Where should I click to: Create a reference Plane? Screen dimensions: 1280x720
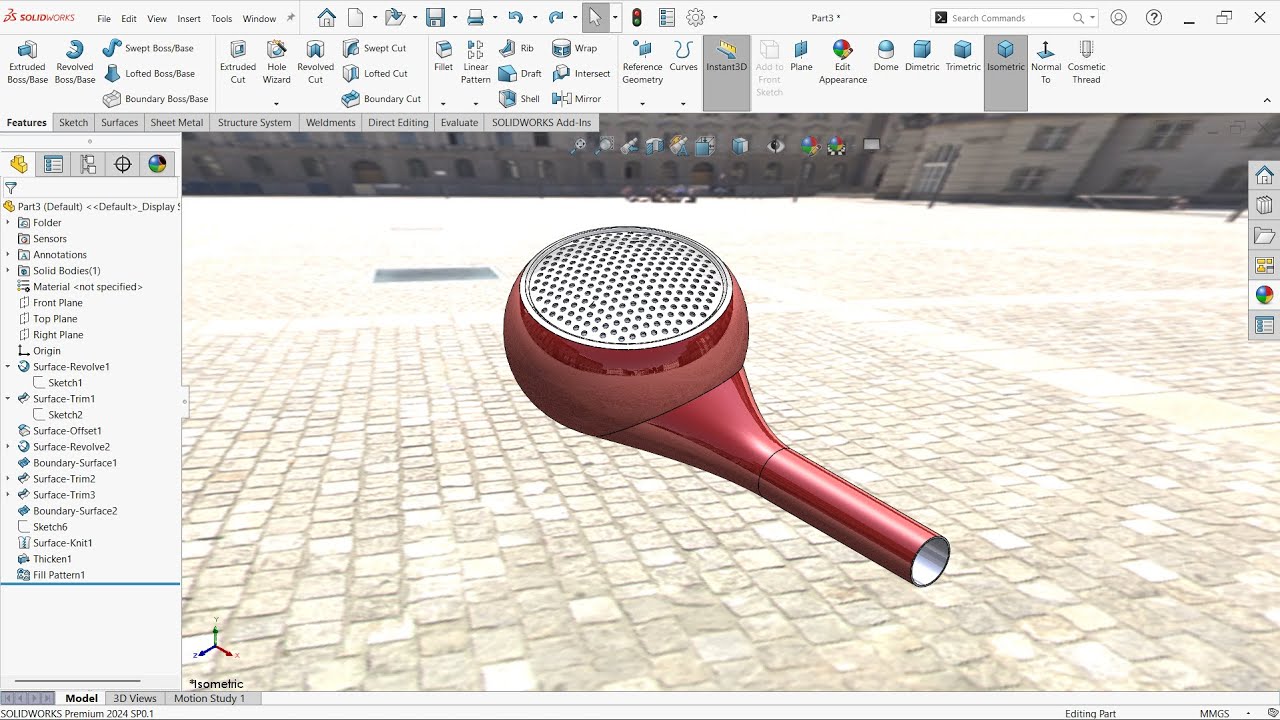click(x=801, y=56)
